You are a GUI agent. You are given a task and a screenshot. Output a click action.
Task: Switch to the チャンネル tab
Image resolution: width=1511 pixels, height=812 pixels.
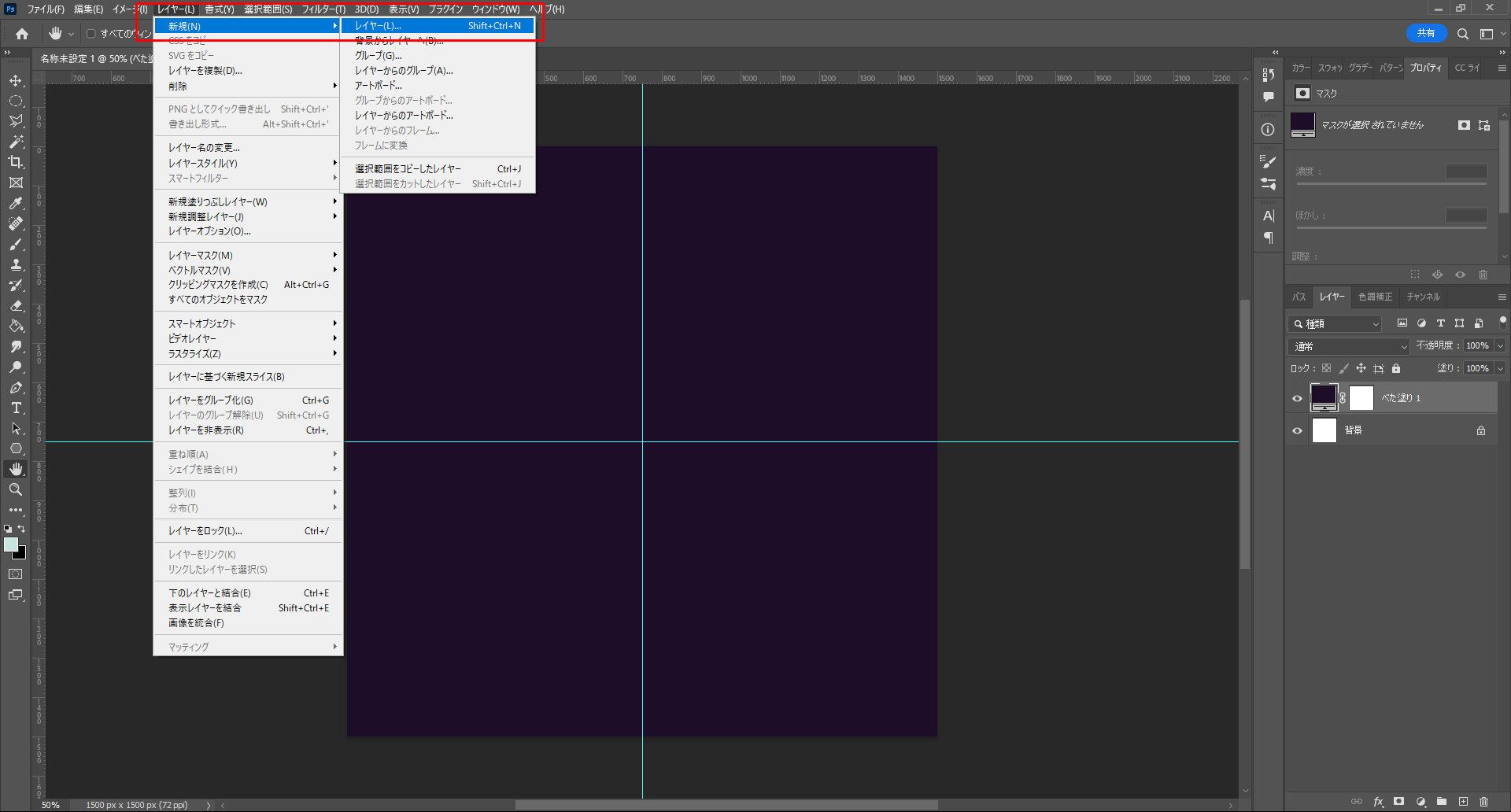point(1423,297)
